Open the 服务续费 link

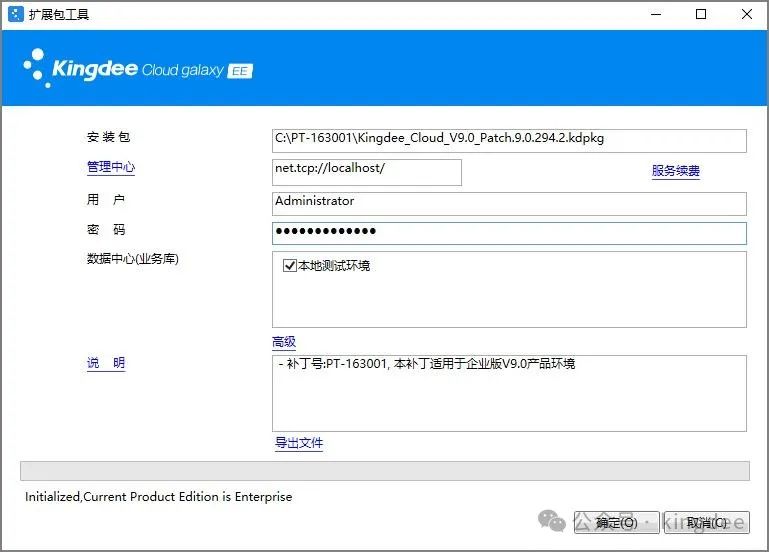pos(675,171)
